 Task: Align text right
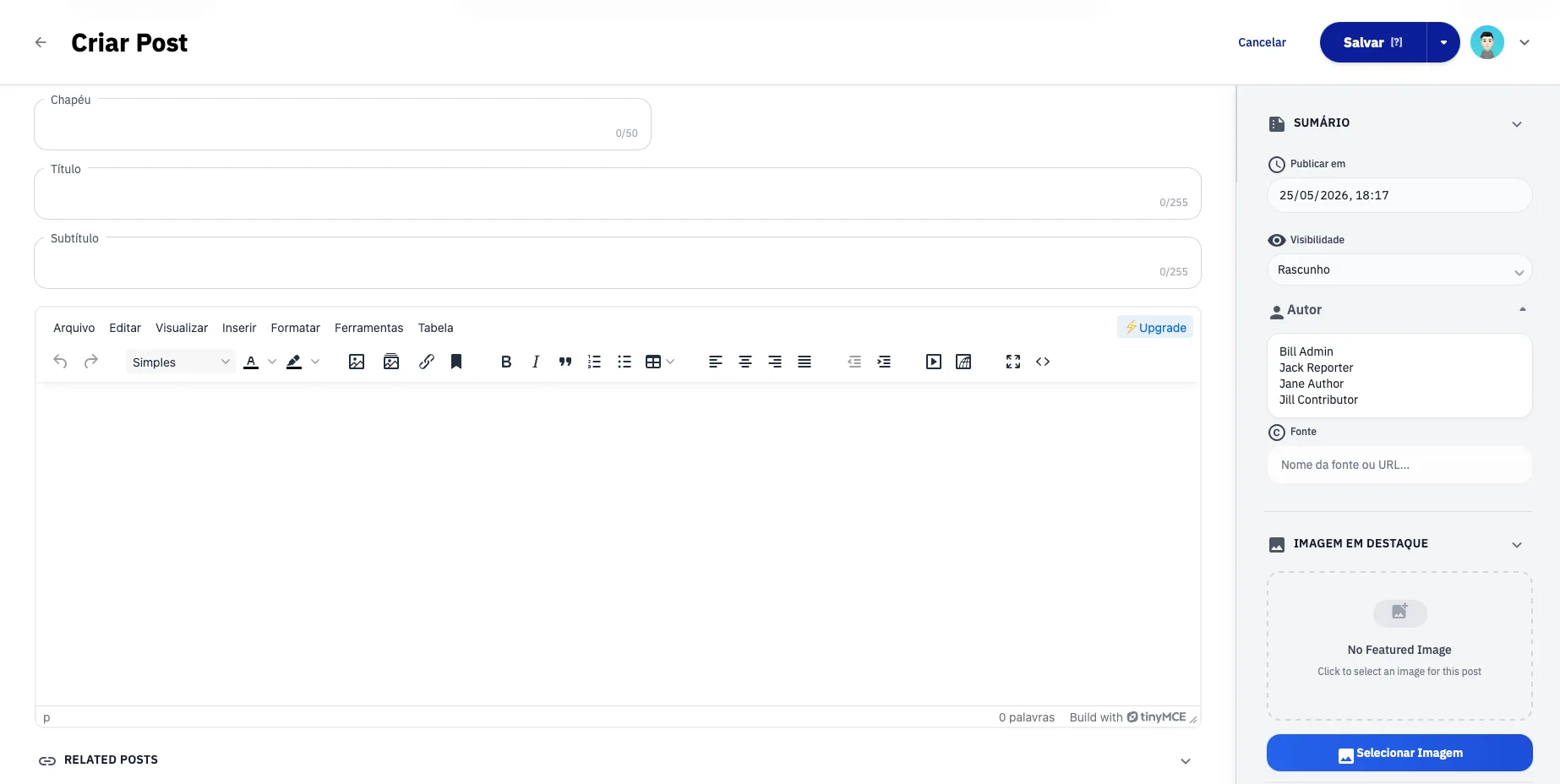775,362
